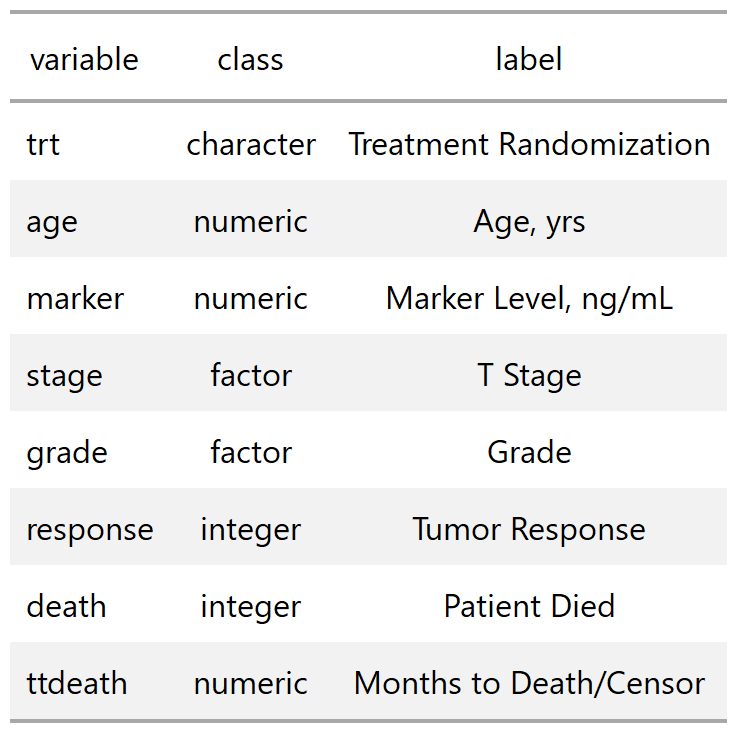This screenshot has width=737, height=733.
Task: Select the 'Treatment Randomization' label cell
Action: (529, 144)
